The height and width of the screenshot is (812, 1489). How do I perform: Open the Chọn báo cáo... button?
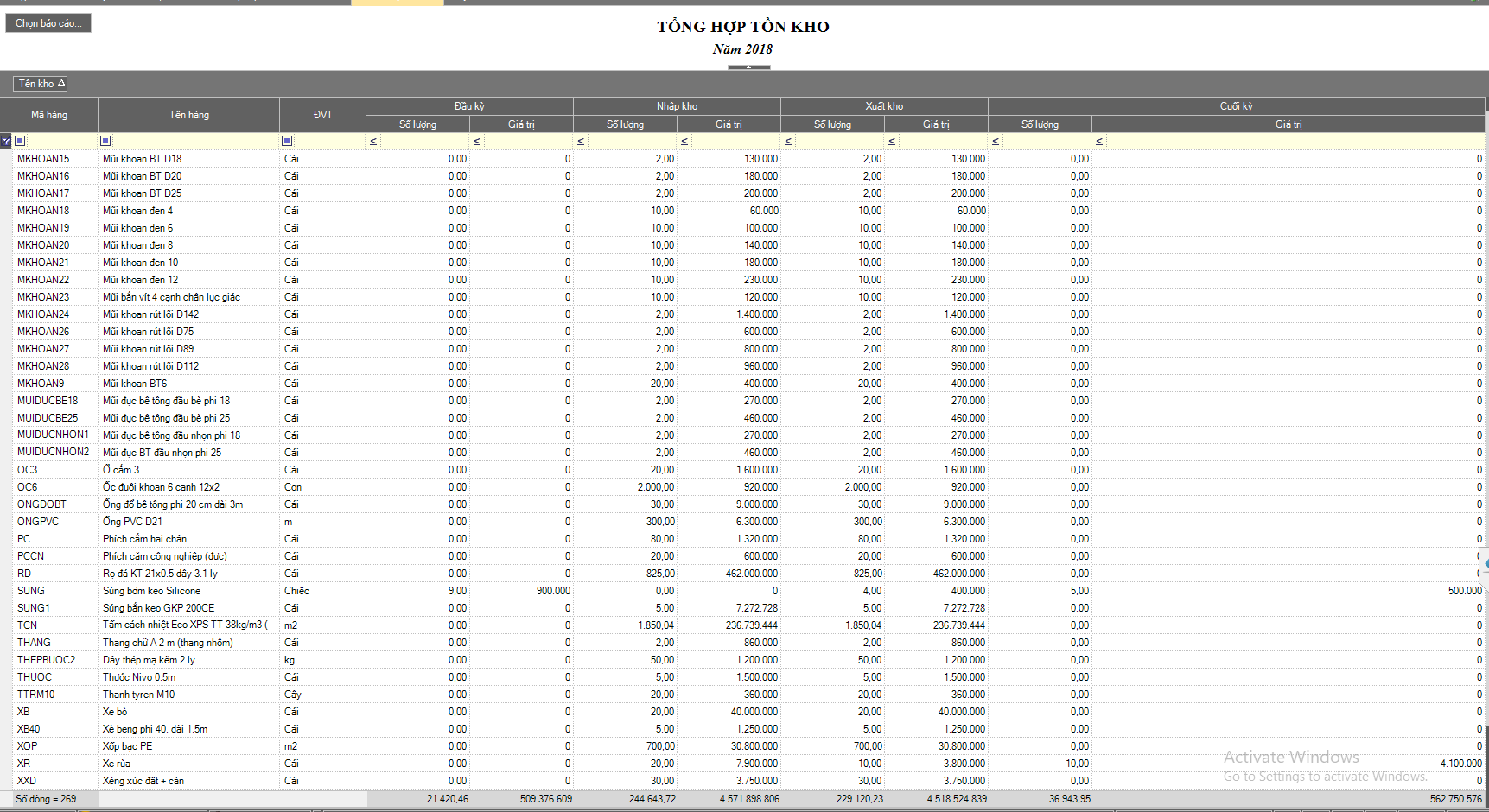(48, 23)
